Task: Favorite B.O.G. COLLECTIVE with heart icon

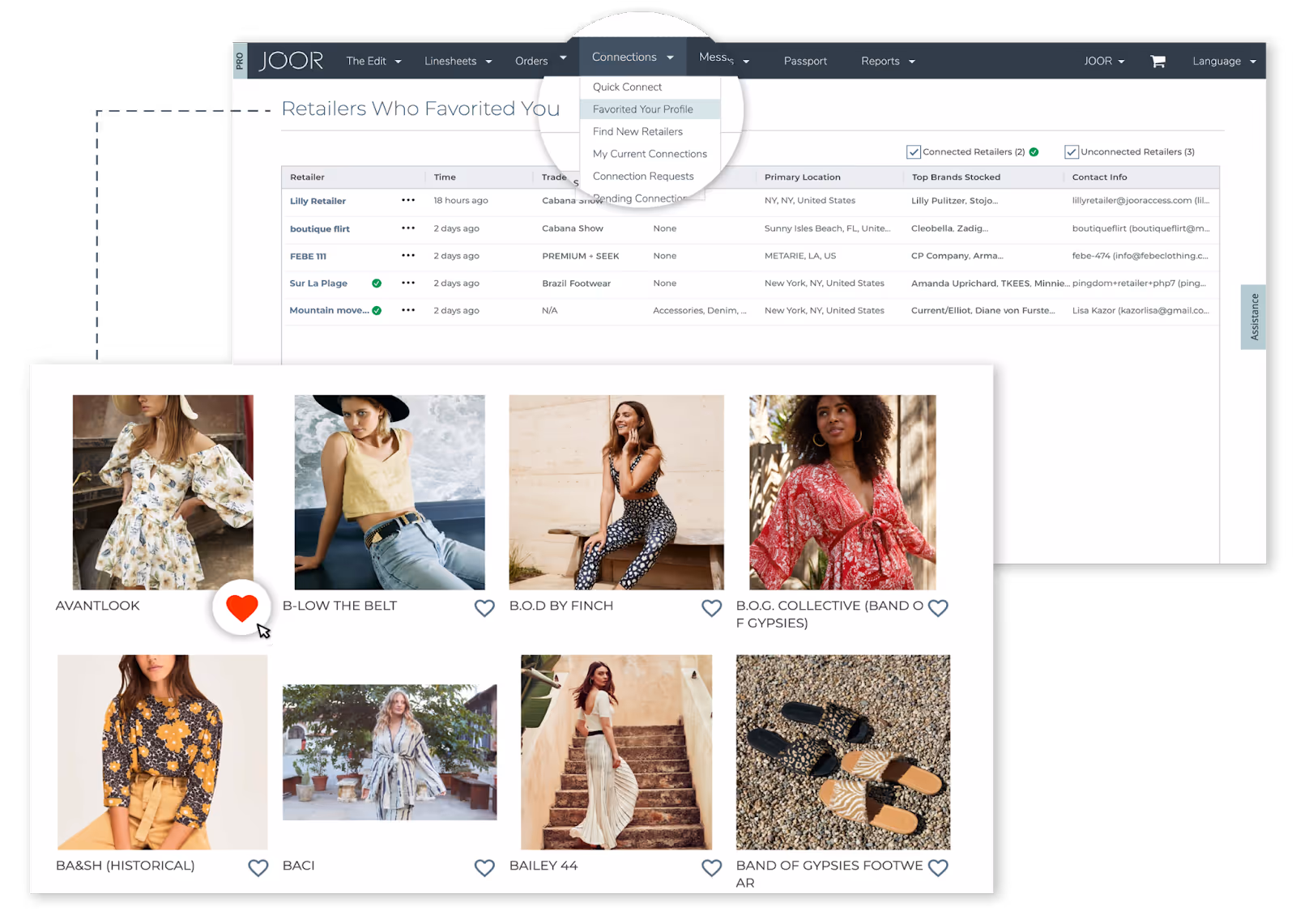Action: pos(938,608)
